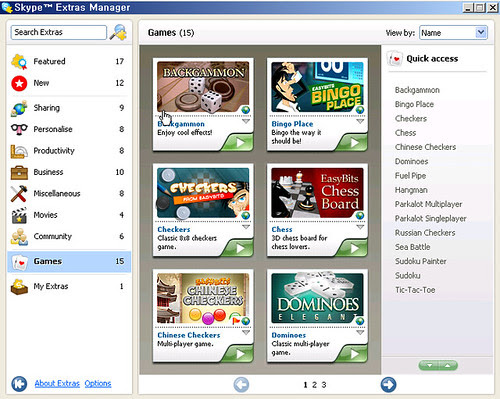The height and width of the screenshot is (399, 500).
Task: Select the New category red star icon
Action: (x=19, y=83)
